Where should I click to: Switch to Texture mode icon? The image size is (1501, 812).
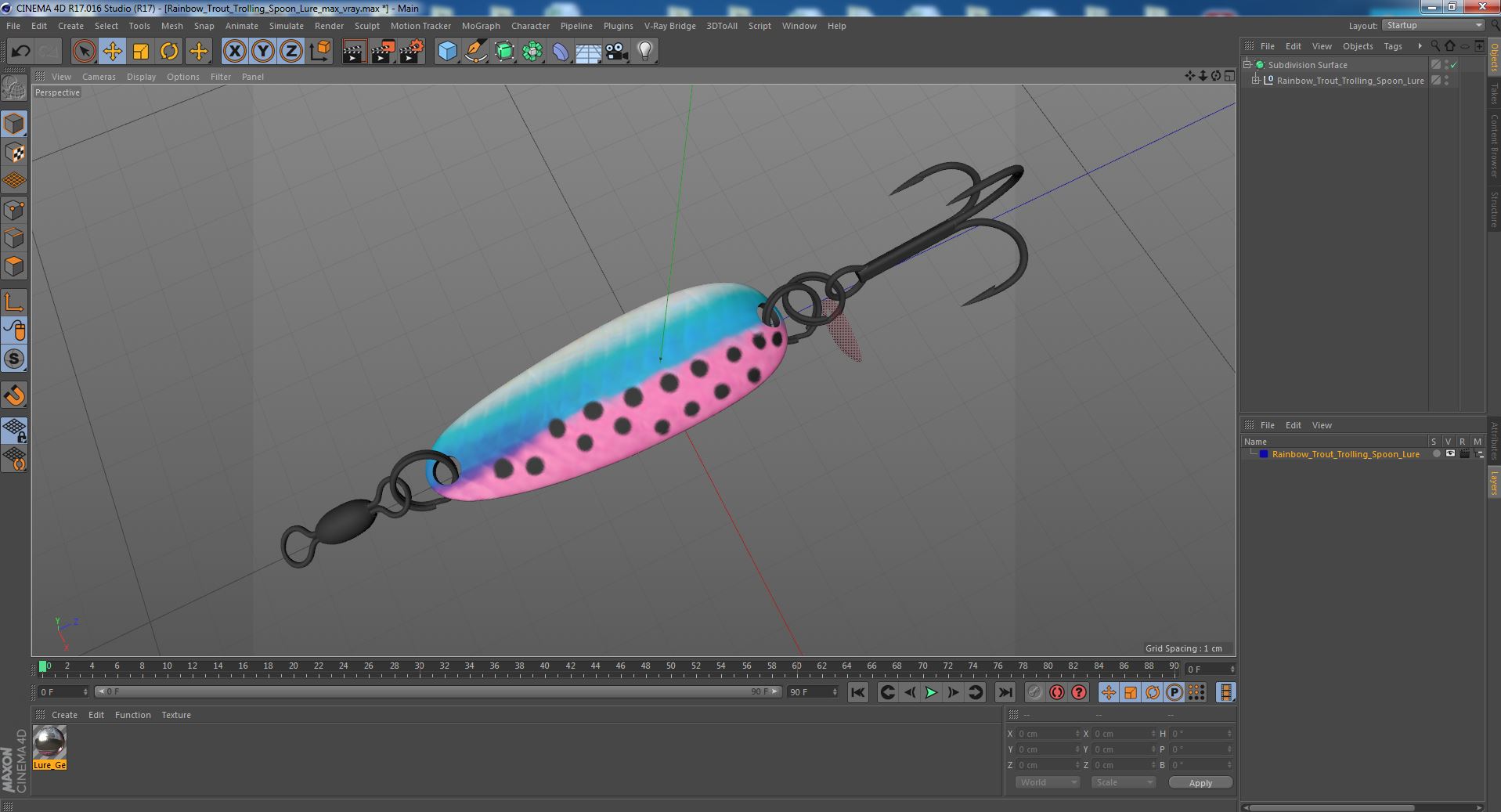coord(14,153)
